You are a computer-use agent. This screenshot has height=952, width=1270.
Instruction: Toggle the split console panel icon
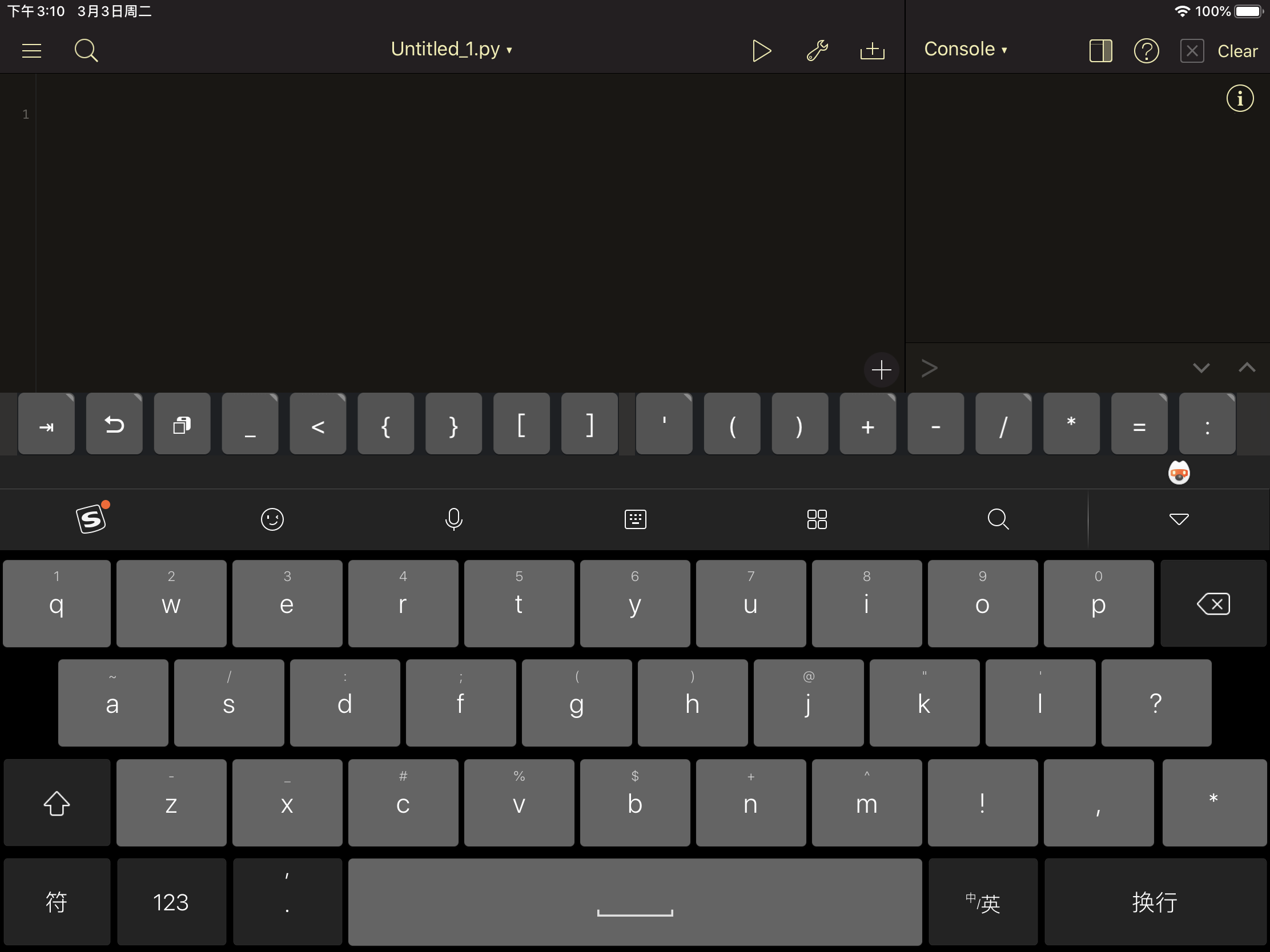pyautogui.click(x=1100, y=50)
